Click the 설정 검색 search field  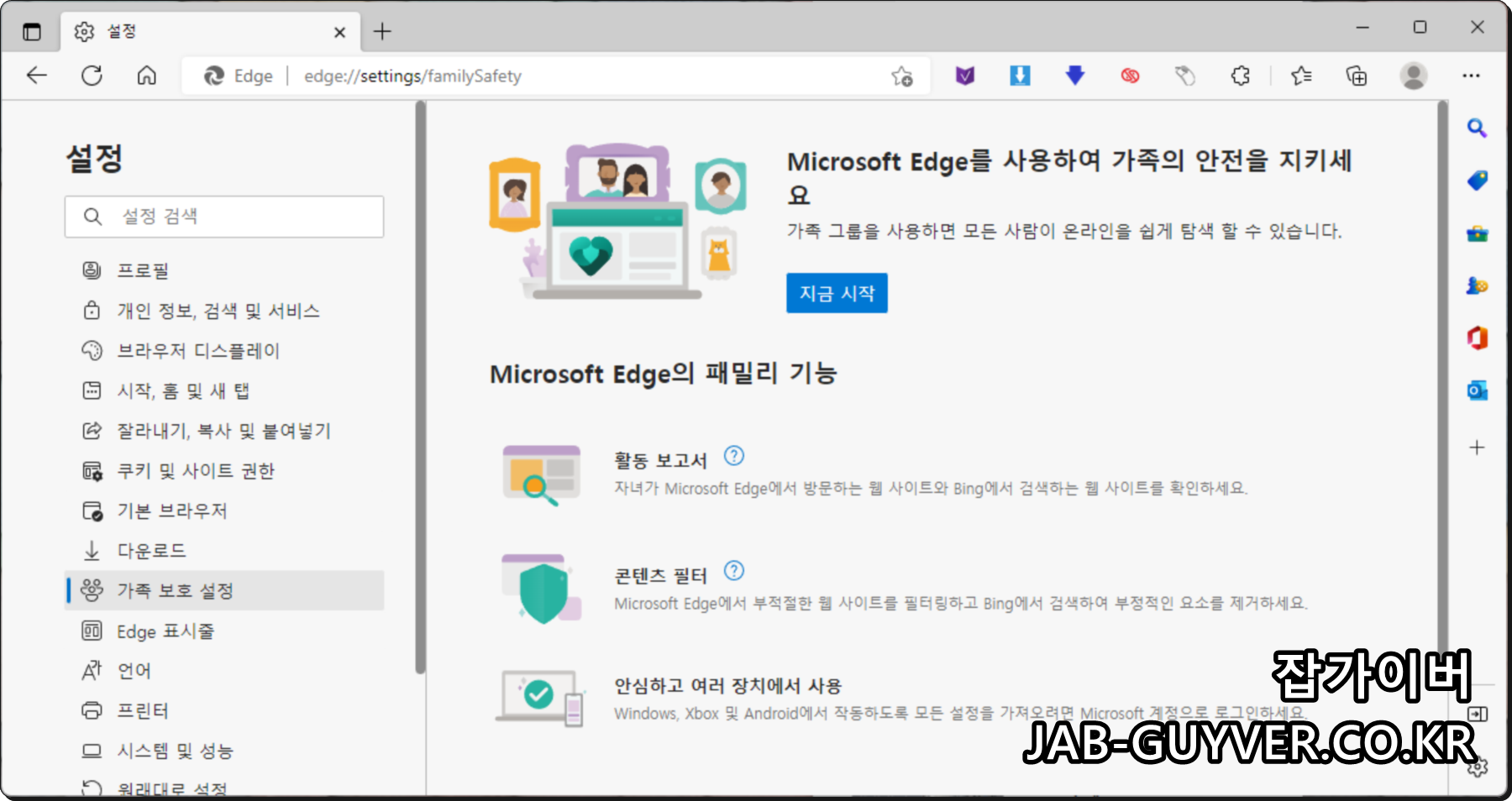pos(224,217)
